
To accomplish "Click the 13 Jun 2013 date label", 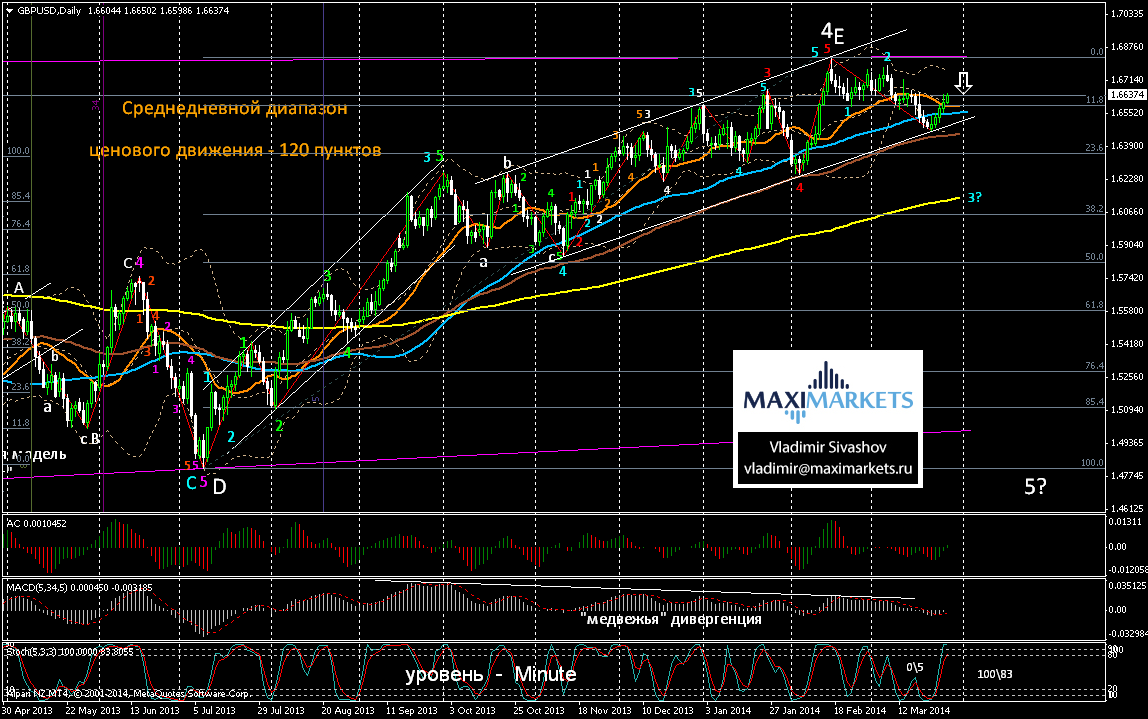I will [x=154, y=710].
